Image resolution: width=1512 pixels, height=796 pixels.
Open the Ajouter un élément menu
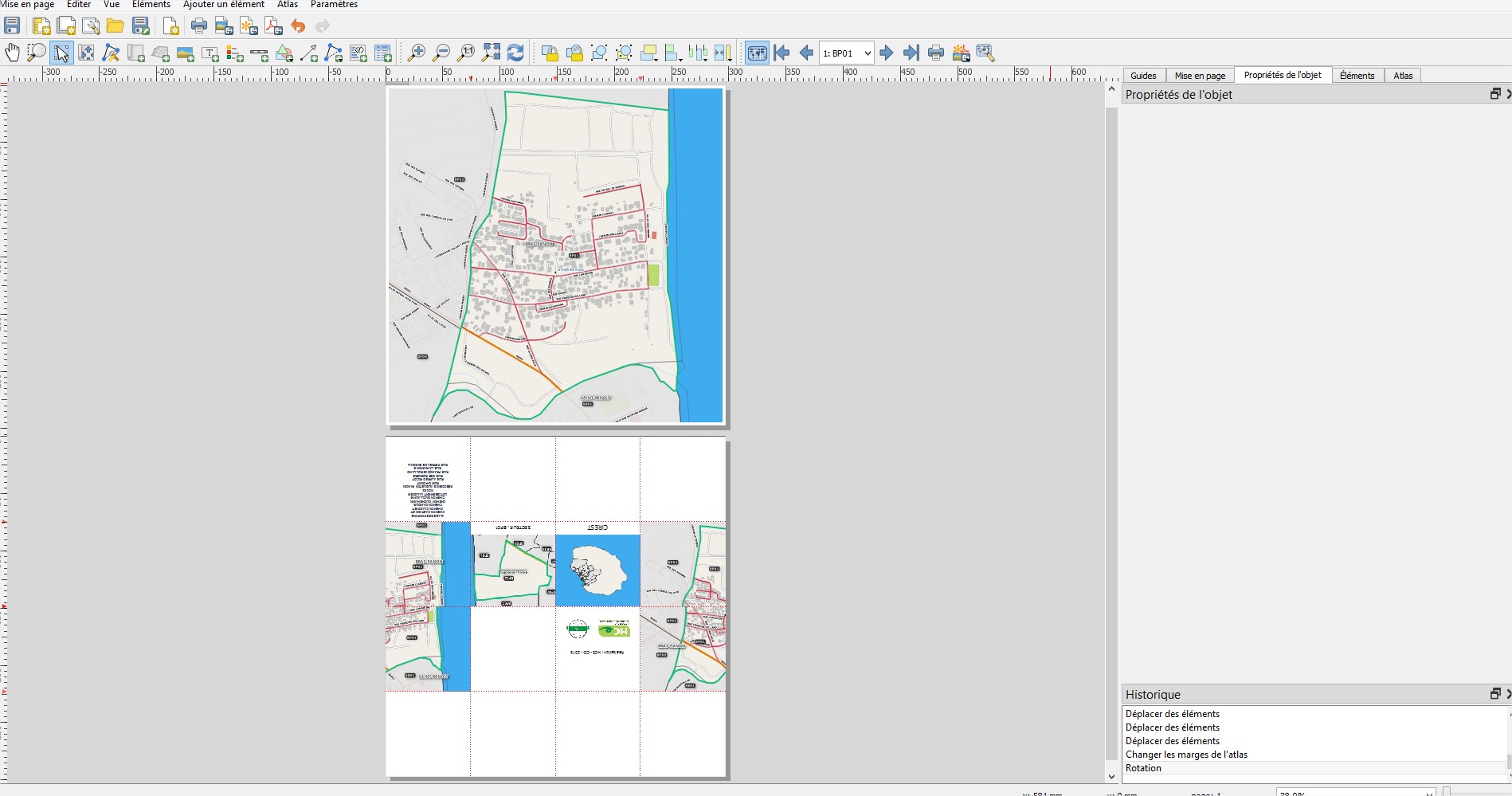223,5
